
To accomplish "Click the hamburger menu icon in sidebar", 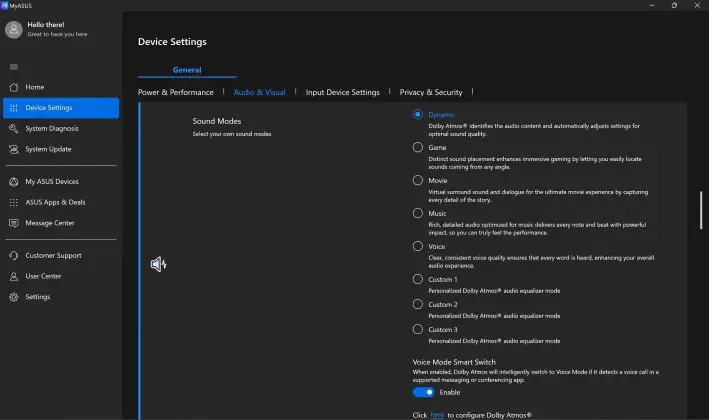I will coord(14,67).
